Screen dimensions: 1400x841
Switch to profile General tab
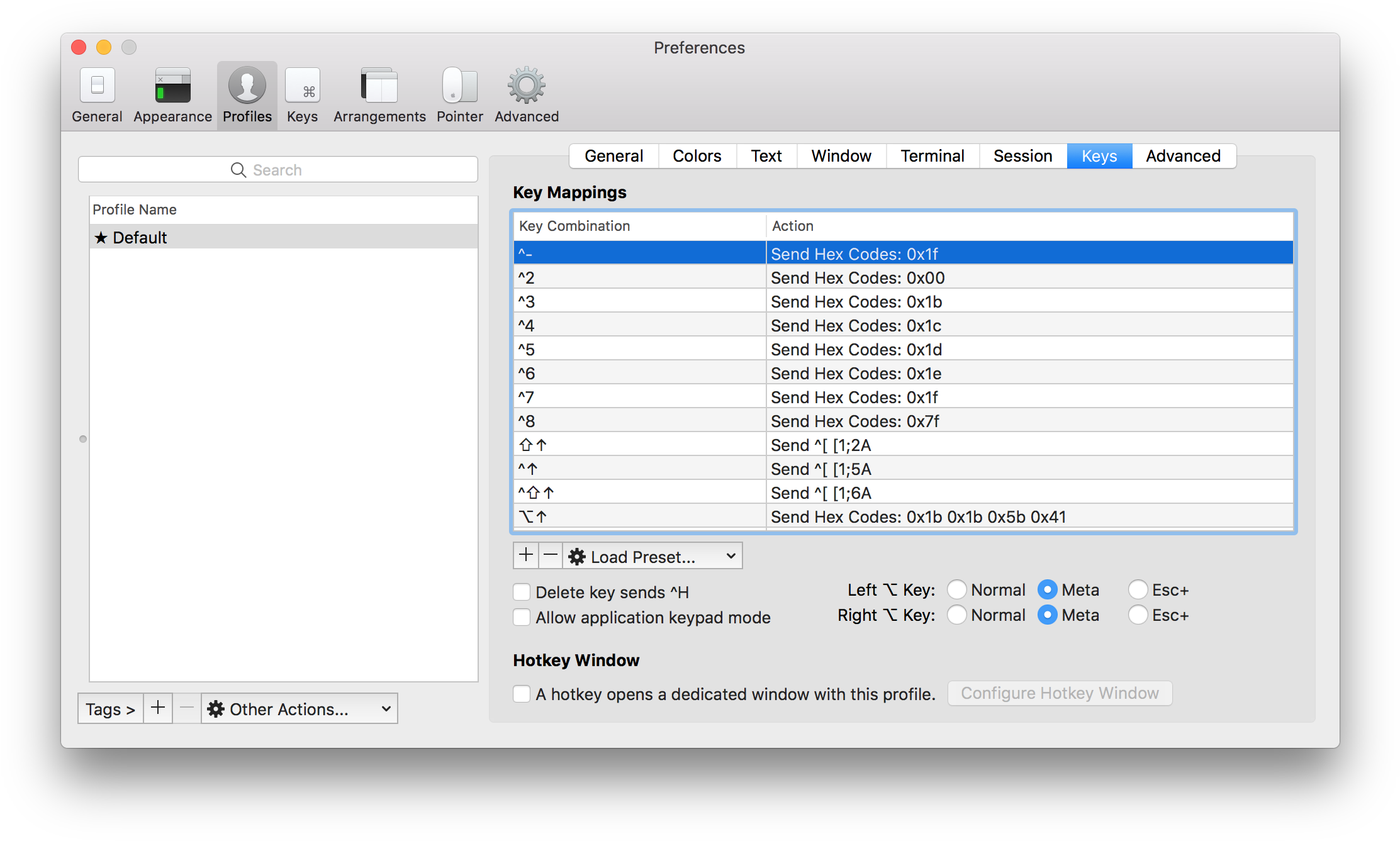coord(614,156)
